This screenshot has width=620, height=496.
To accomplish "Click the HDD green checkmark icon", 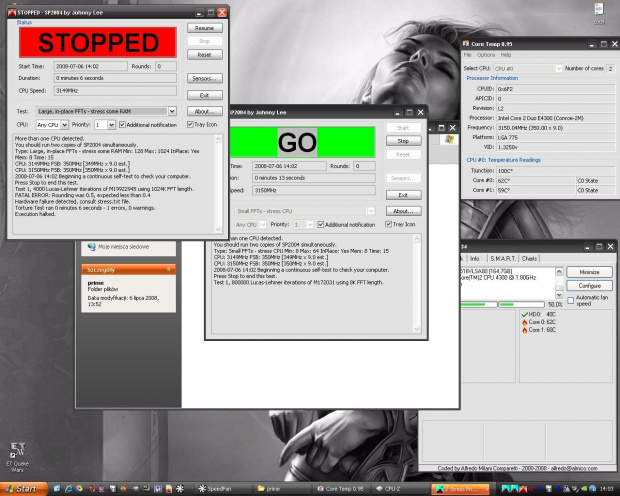I will click(x=525, y=314).
